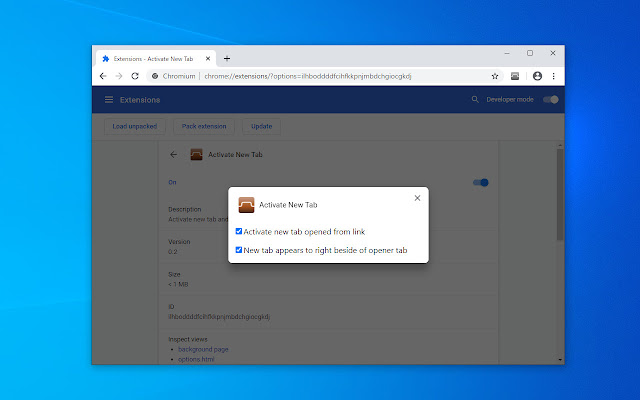
Task: Click the Activate New Tab dialog title
Action: pos(288,205)
